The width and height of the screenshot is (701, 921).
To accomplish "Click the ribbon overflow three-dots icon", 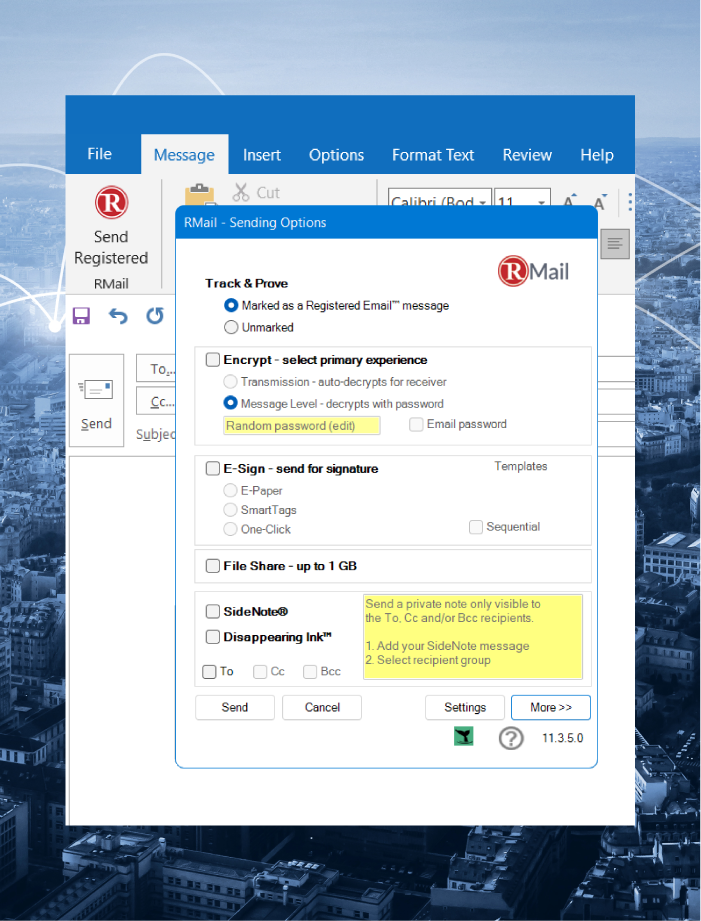I will point(630,201).
